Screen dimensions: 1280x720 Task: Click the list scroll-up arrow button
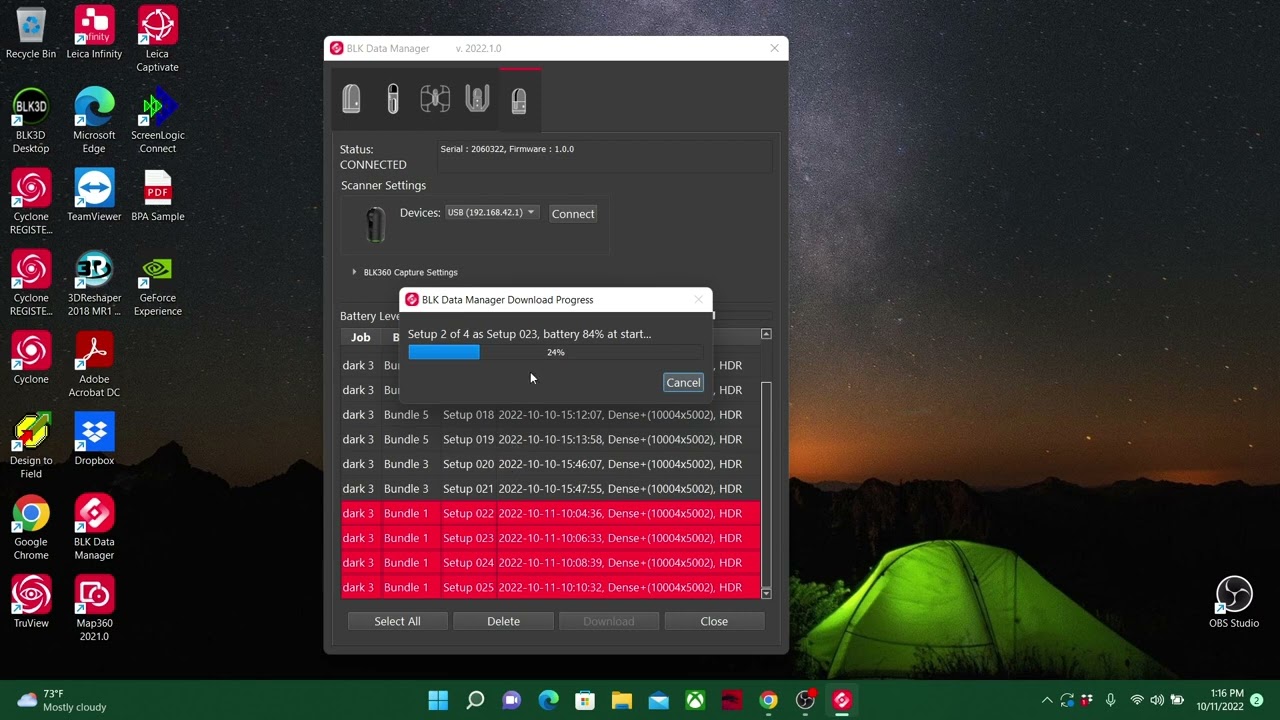click(x=766, y=334)
